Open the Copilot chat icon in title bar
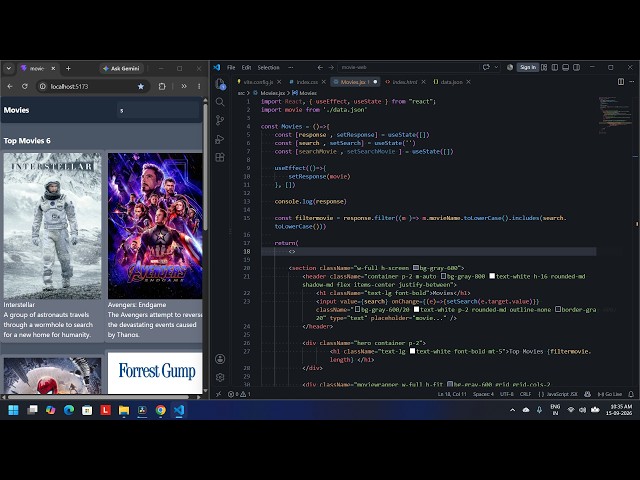 486,67
